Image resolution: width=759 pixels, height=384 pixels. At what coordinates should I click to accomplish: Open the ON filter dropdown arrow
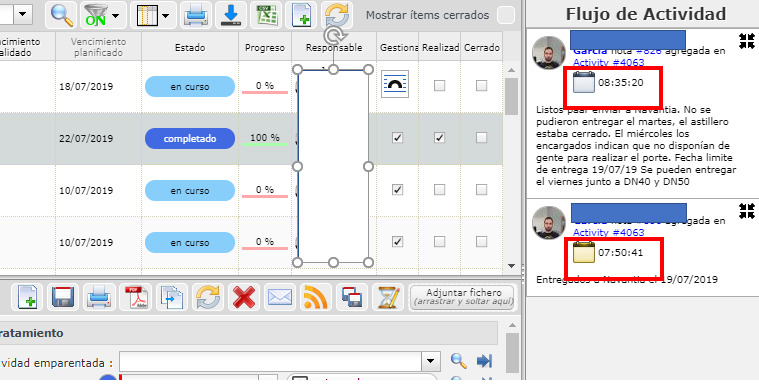point(115,15)
